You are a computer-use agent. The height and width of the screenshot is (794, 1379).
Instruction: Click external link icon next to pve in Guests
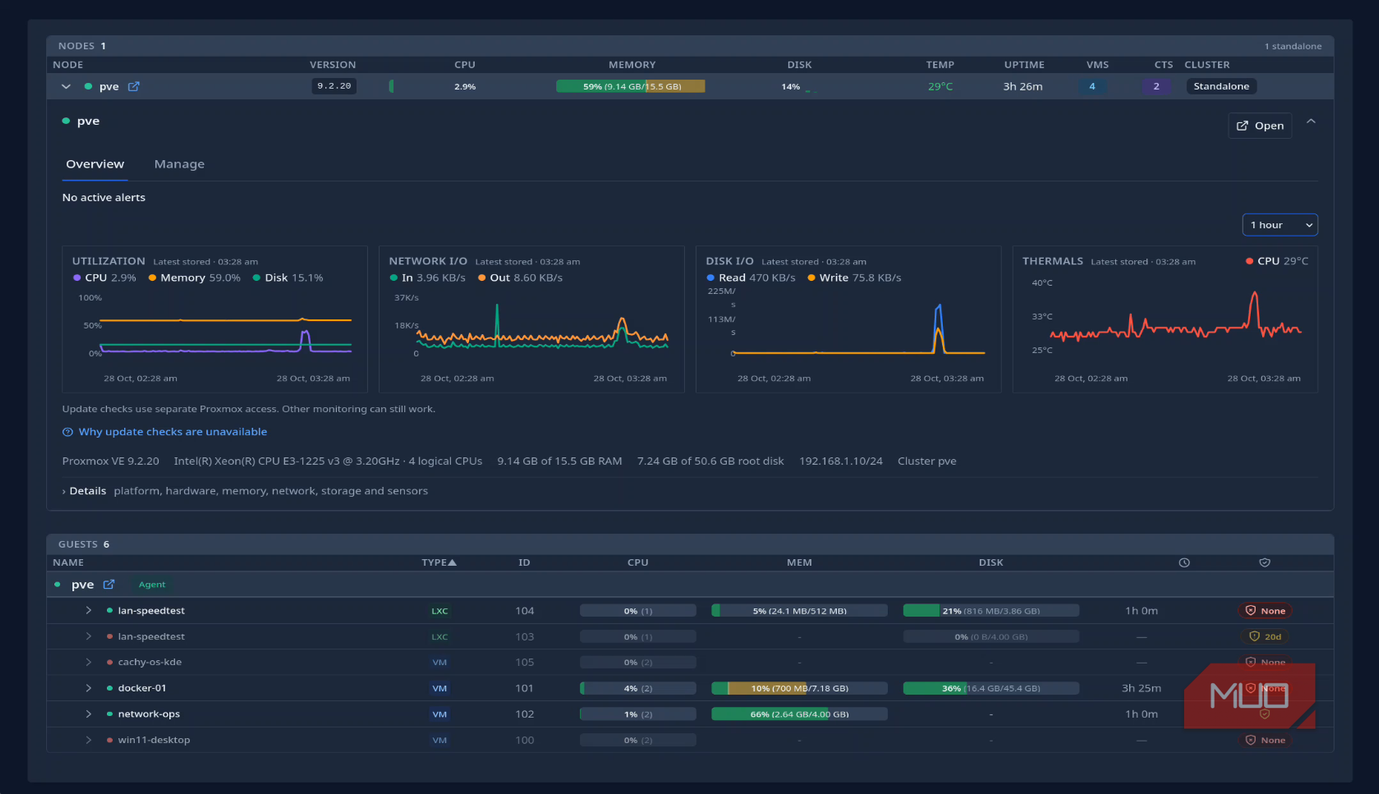click(x=109, y=584)
